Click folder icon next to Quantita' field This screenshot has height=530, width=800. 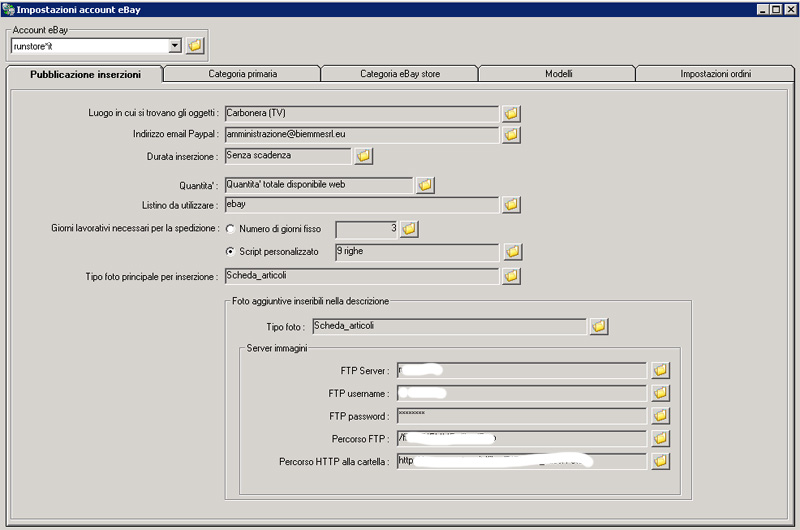pos(425,185)
